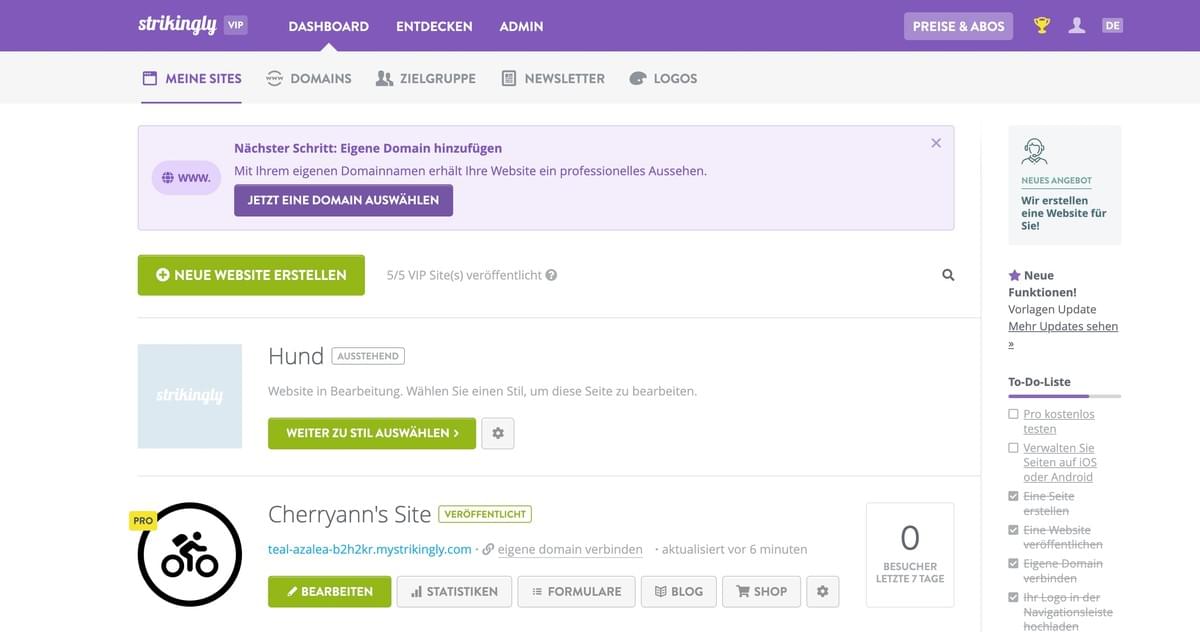Image resolution: width=1200 pixels, height=632 pixels.
Task: Open the trophy rewards icon
Action: (1042, 26)
